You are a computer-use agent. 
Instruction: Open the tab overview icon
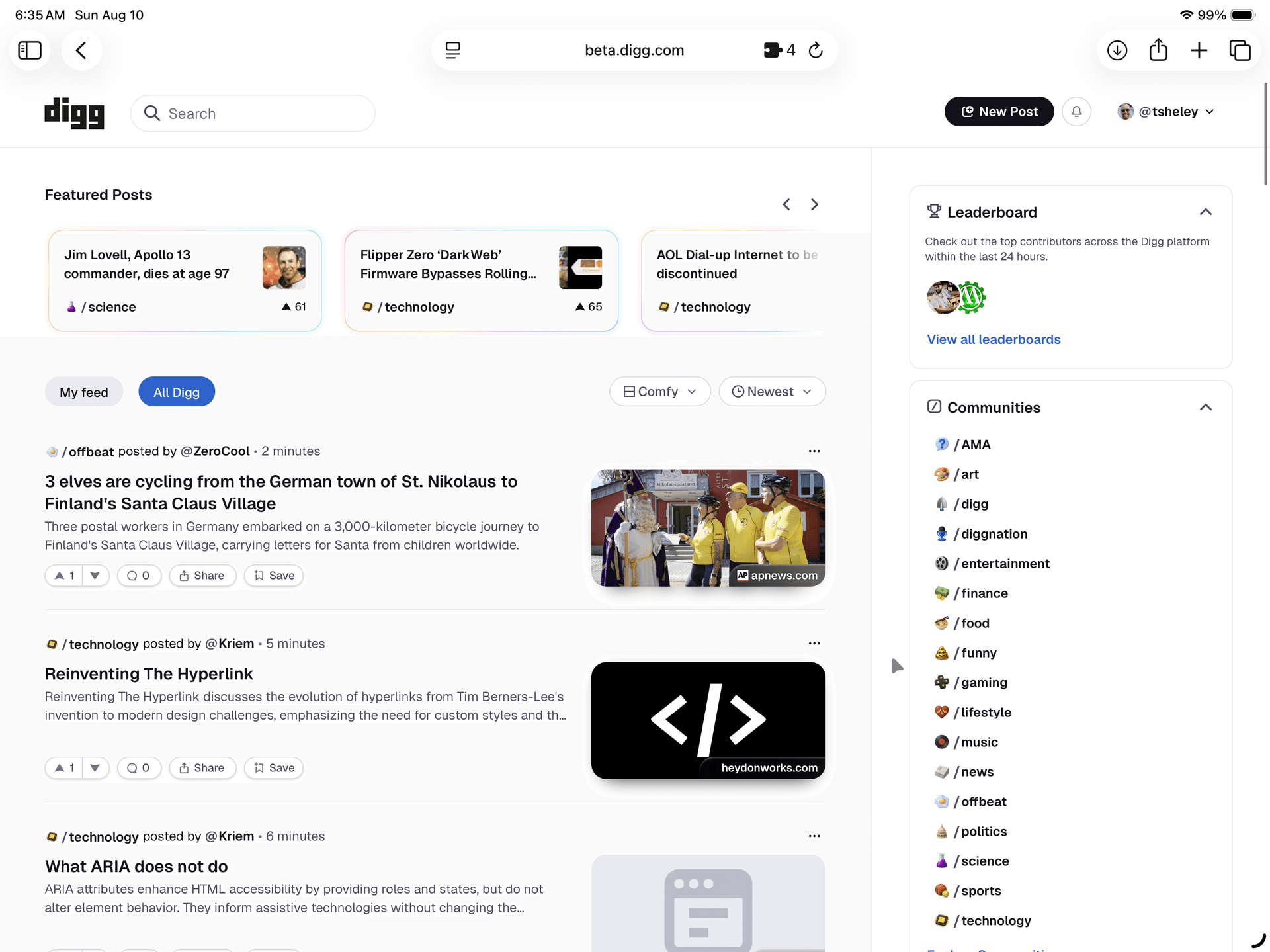click(1240, 50)
